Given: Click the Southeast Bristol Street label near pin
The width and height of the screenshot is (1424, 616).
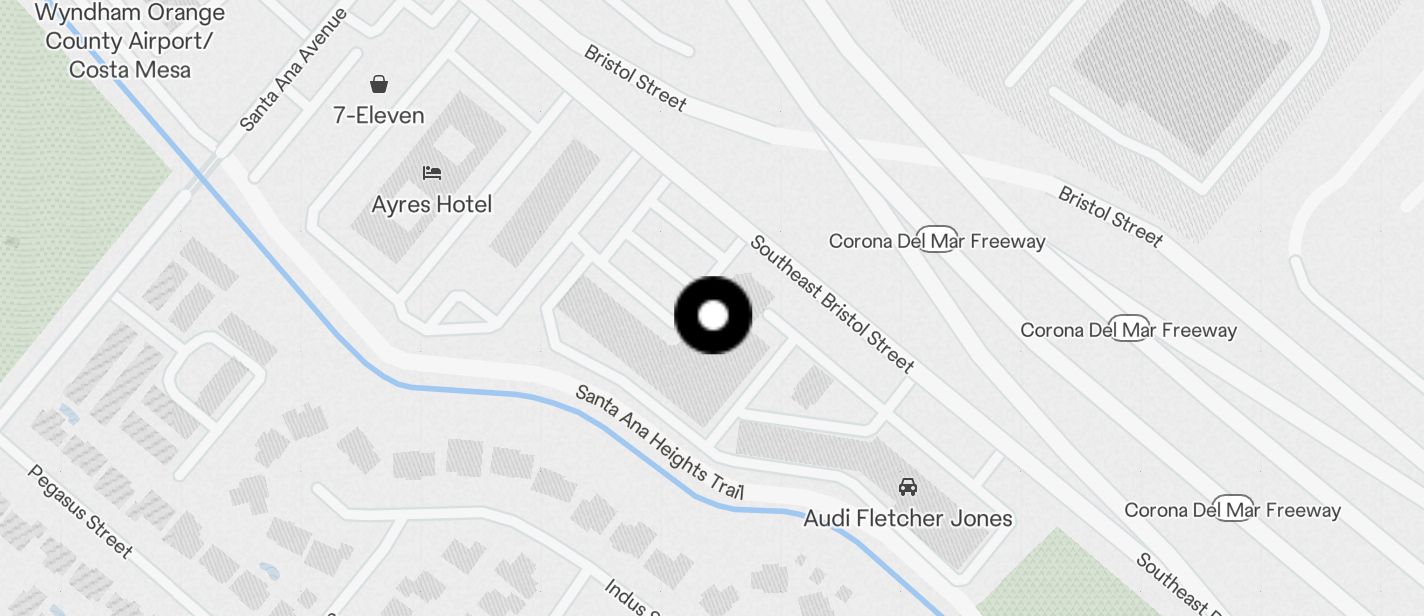Looking at the screenshot, I should pos(832,304).
